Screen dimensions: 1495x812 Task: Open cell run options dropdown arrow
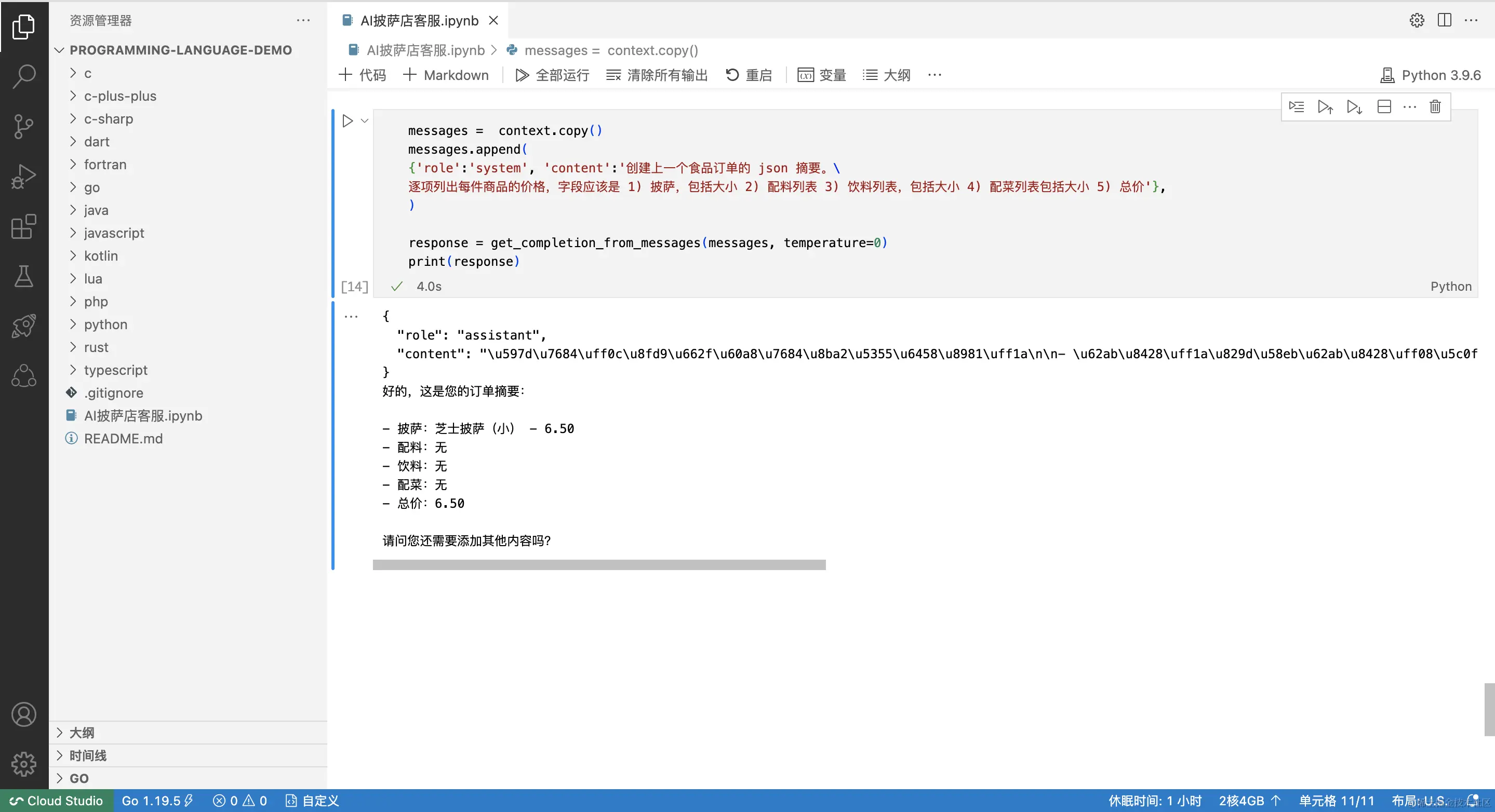[365, 121]
